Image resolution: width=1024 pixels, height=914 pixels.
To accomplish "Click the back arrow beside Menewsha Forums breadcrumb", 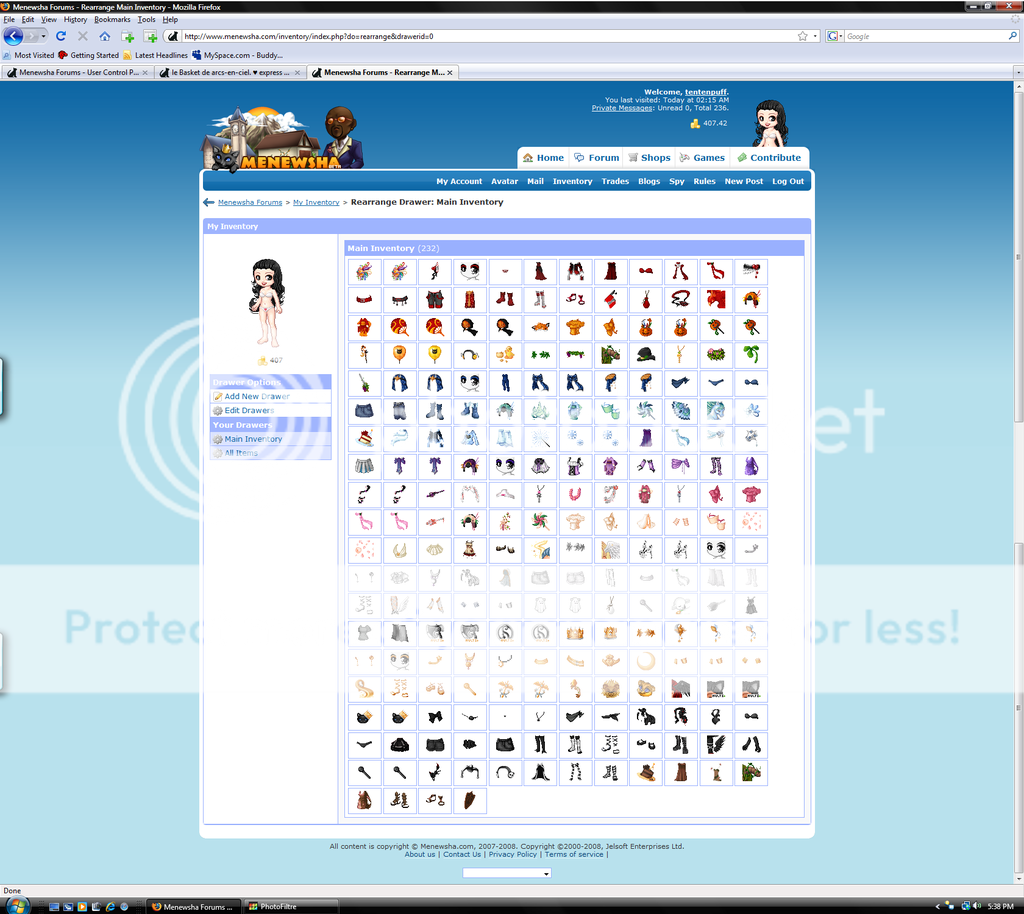I will (209, 202).
